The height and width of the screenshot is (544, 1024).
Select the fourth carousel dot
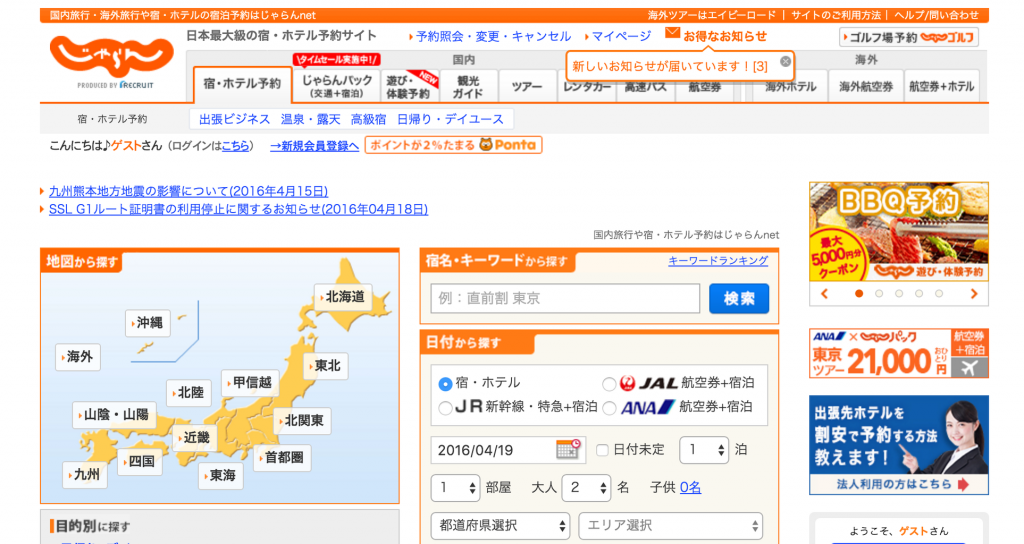919,294
